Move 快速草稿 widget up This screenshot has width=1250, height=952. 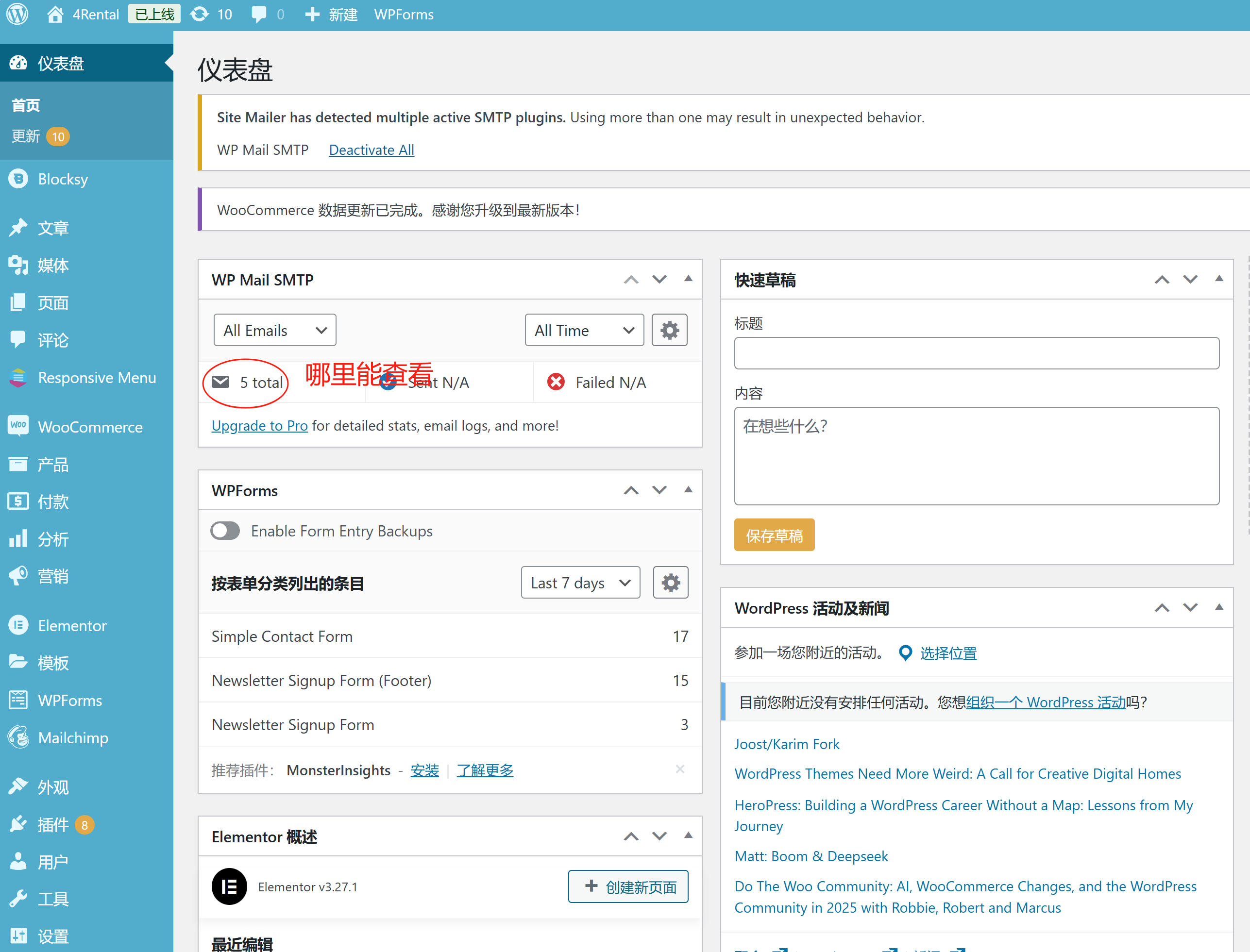(1162, 279)
